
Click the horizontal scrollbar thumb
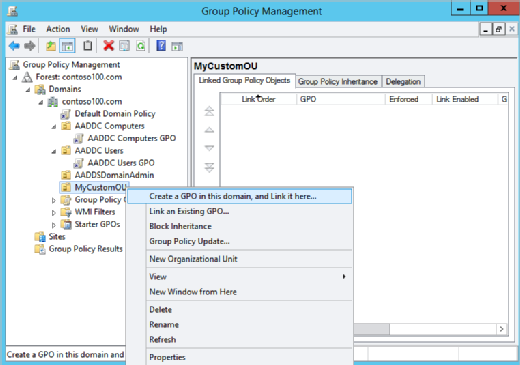371,329
